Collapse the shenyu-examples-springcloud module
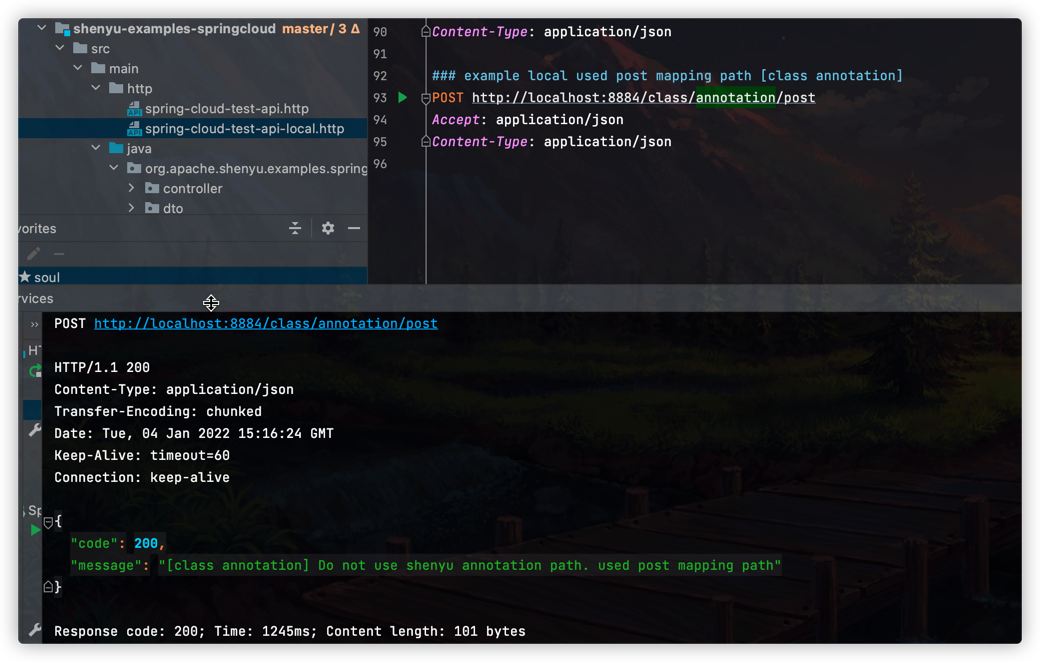Screen dimensions: 1040x662 tap(42, 28)
